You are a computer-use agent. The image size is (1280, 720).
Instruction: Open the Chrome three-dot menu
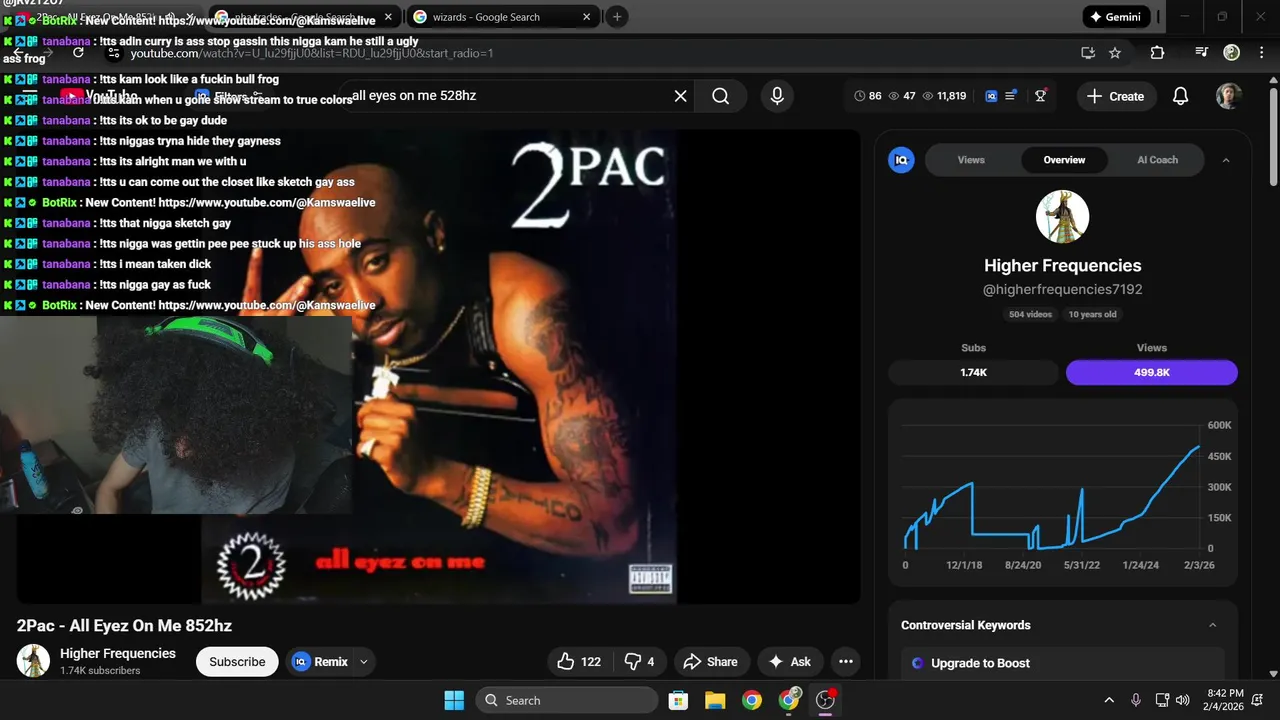1260,53
